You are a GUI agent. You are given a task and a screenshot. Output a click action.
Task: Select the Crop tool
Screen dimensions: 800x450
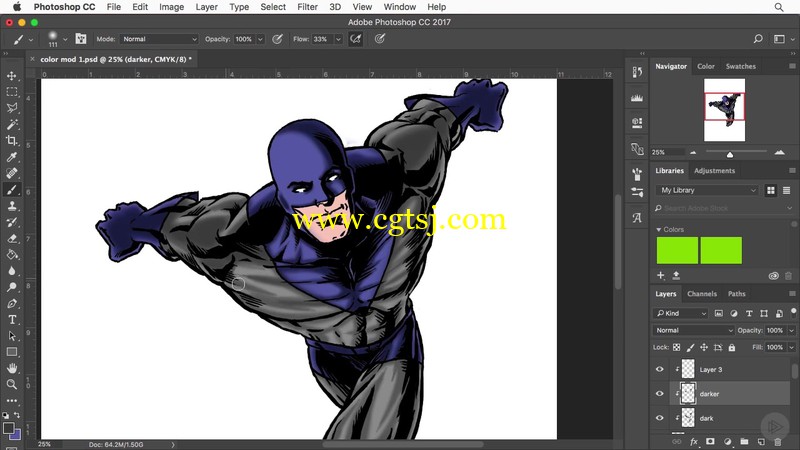(x=11, y=141)
